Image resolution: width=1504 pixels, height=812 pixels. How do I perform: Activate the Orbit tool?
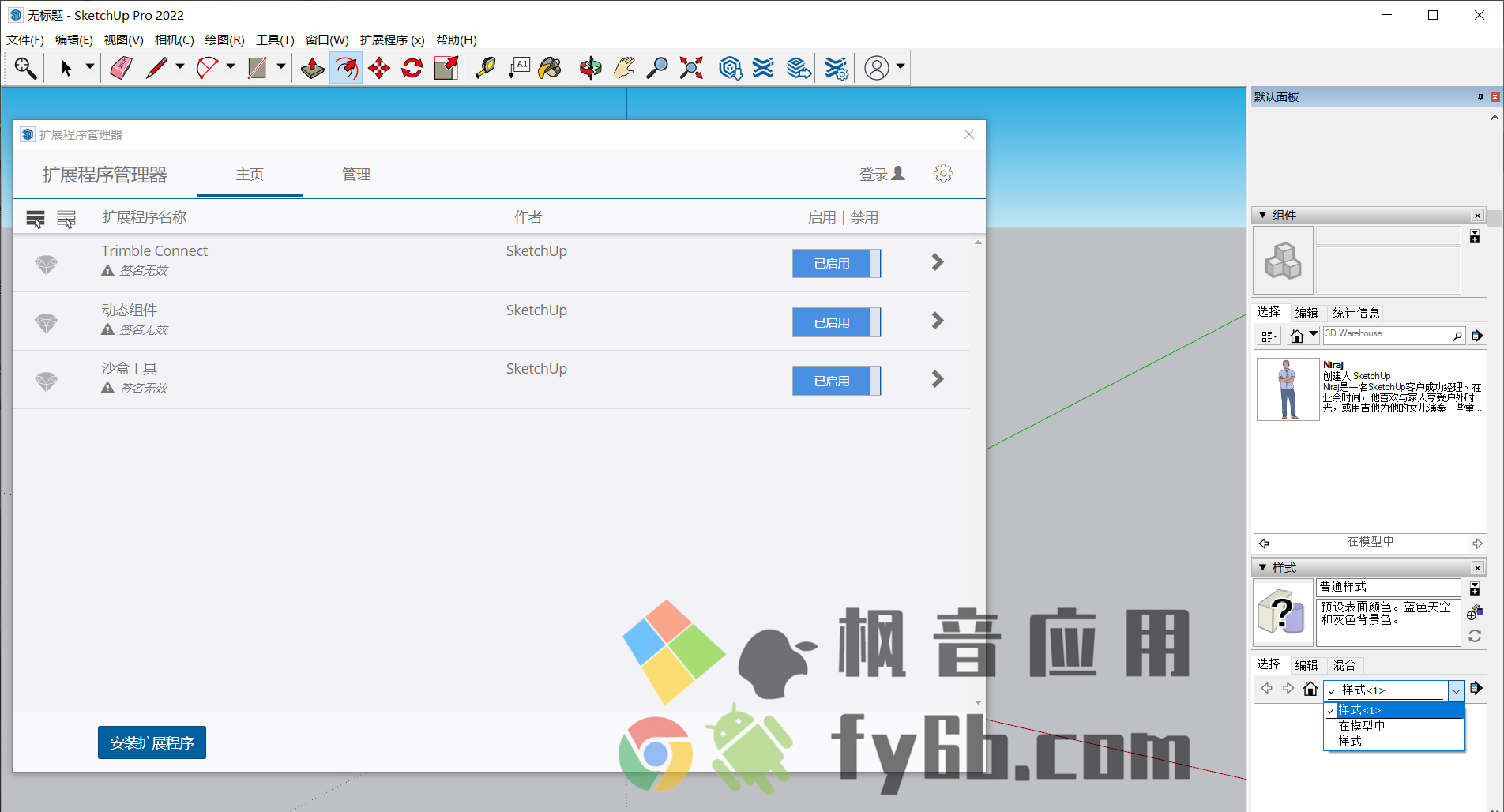coord(590,68)
